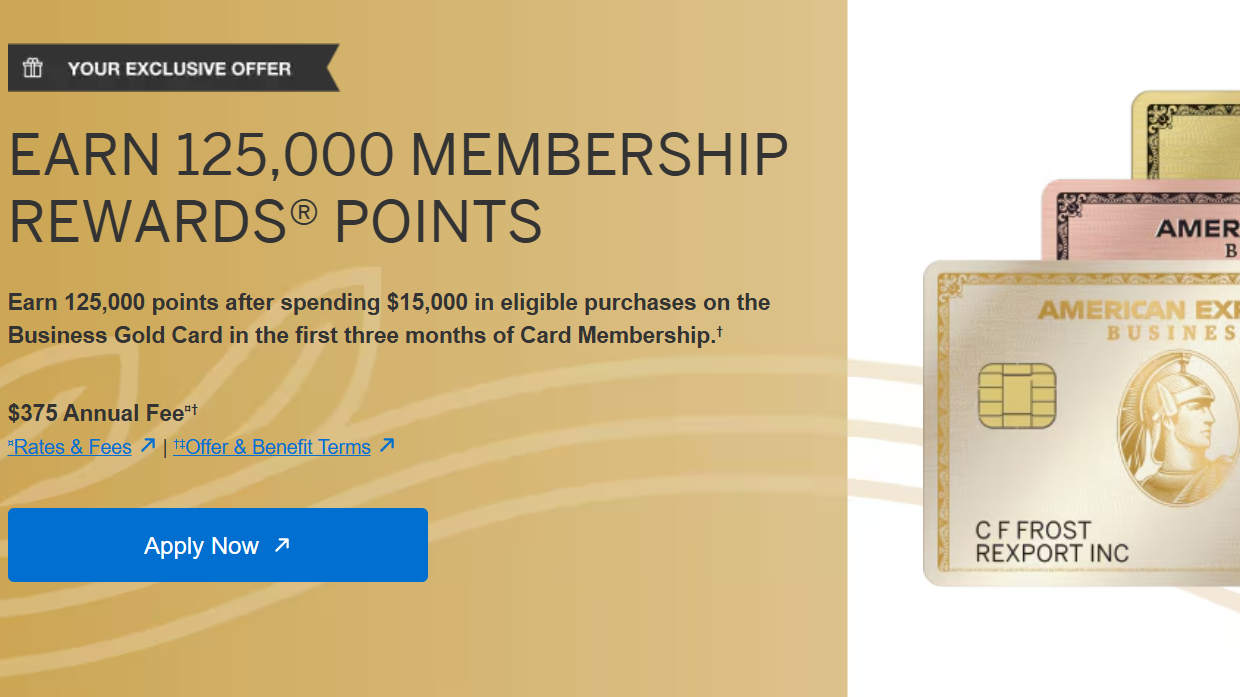The width and height of the screenshot is (1240, 697).
Task: Click the external-link arrow next to Rates & Fees
Action: coord(146,446)
